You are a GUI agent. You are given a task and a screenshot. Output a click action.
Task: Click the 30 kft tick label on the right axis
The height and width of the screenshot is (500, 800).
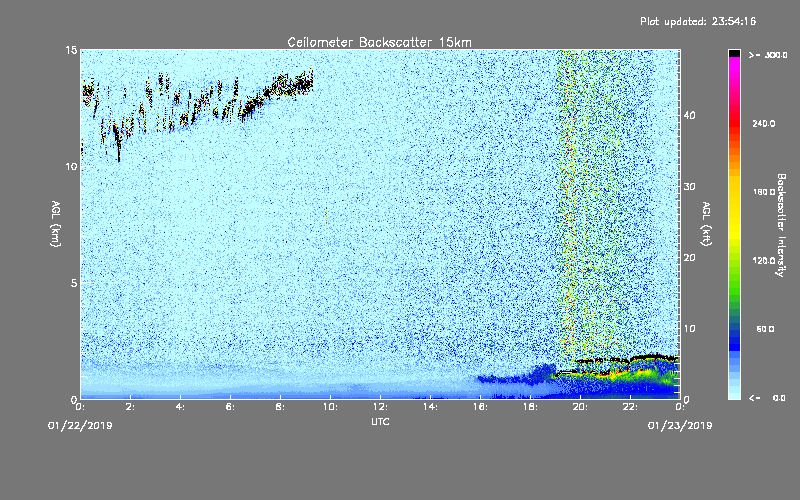coord(689,187)
